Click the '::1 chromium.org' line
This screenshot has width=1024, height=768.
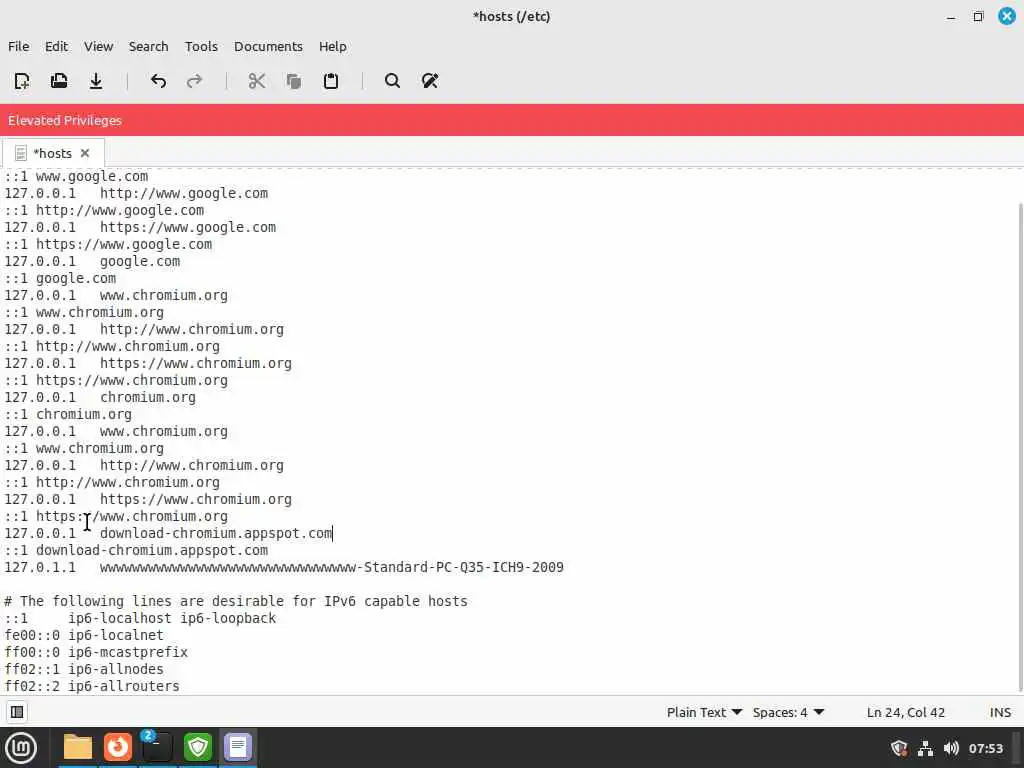coord(68,414)
